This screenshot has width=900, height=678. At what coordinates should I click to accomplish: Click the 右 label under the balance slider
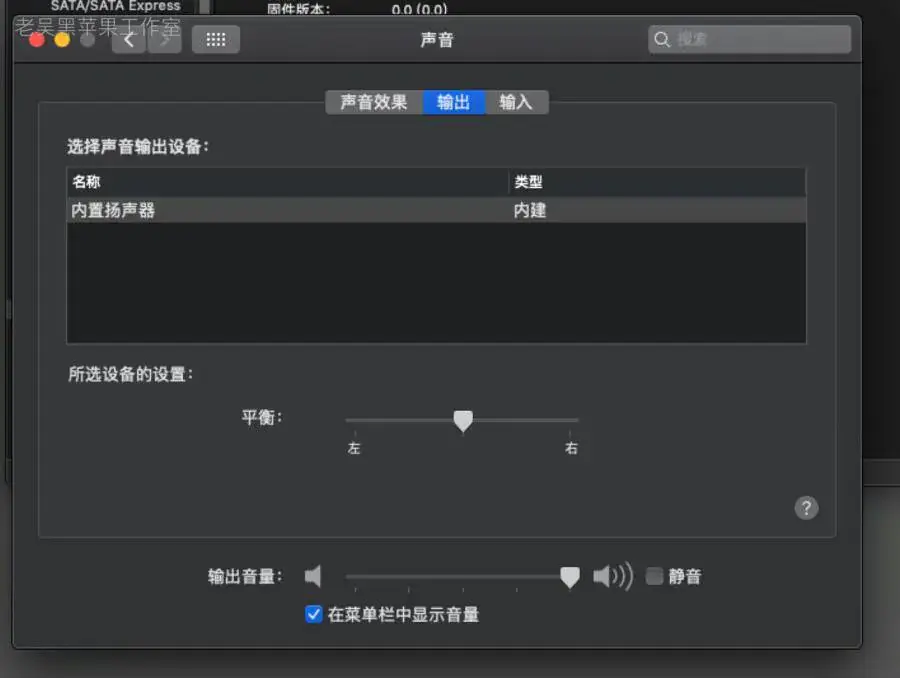click(x=571, y=448)
